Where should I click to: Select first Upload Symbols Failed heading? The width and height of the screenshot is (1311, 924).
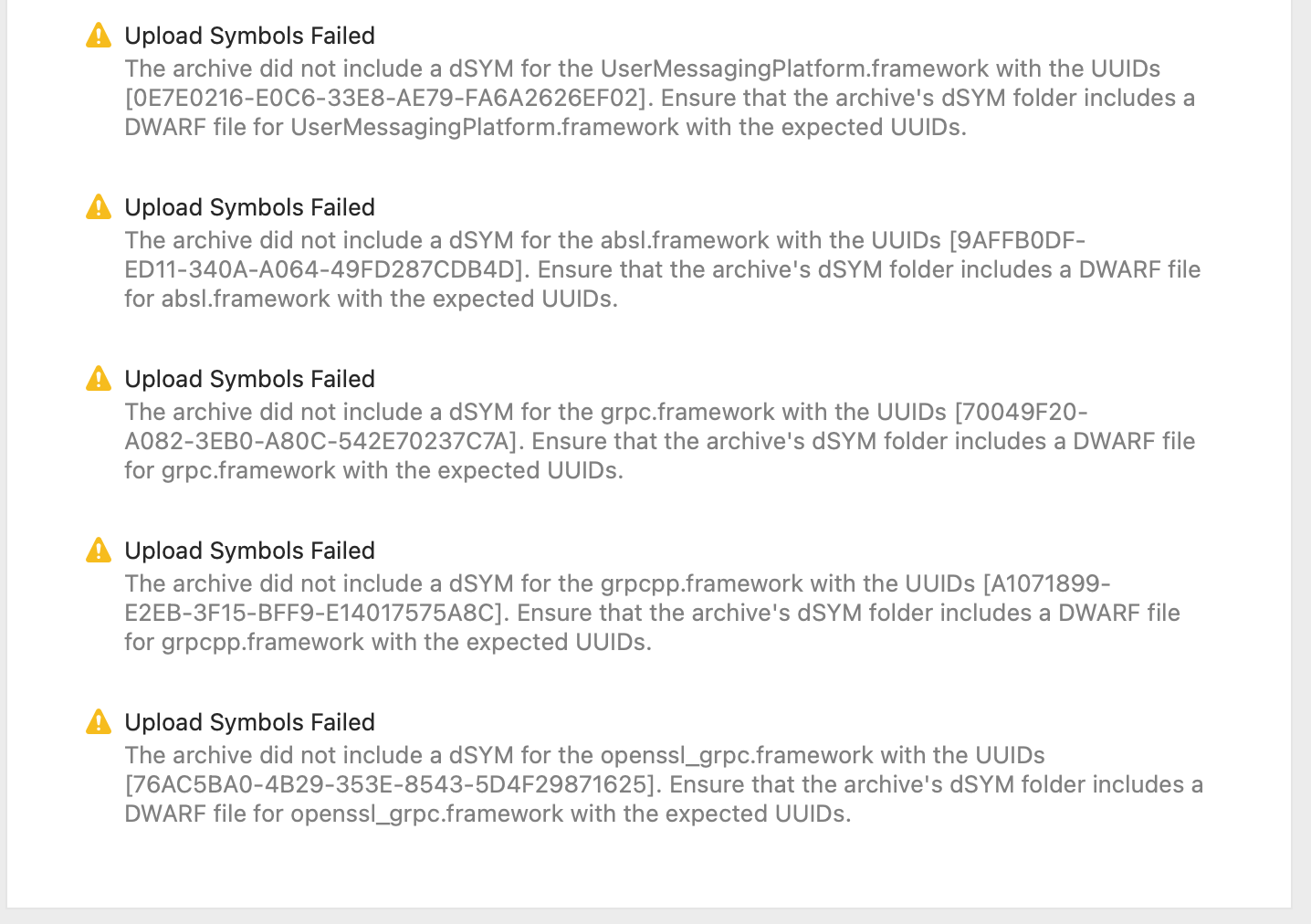point(250,36)
